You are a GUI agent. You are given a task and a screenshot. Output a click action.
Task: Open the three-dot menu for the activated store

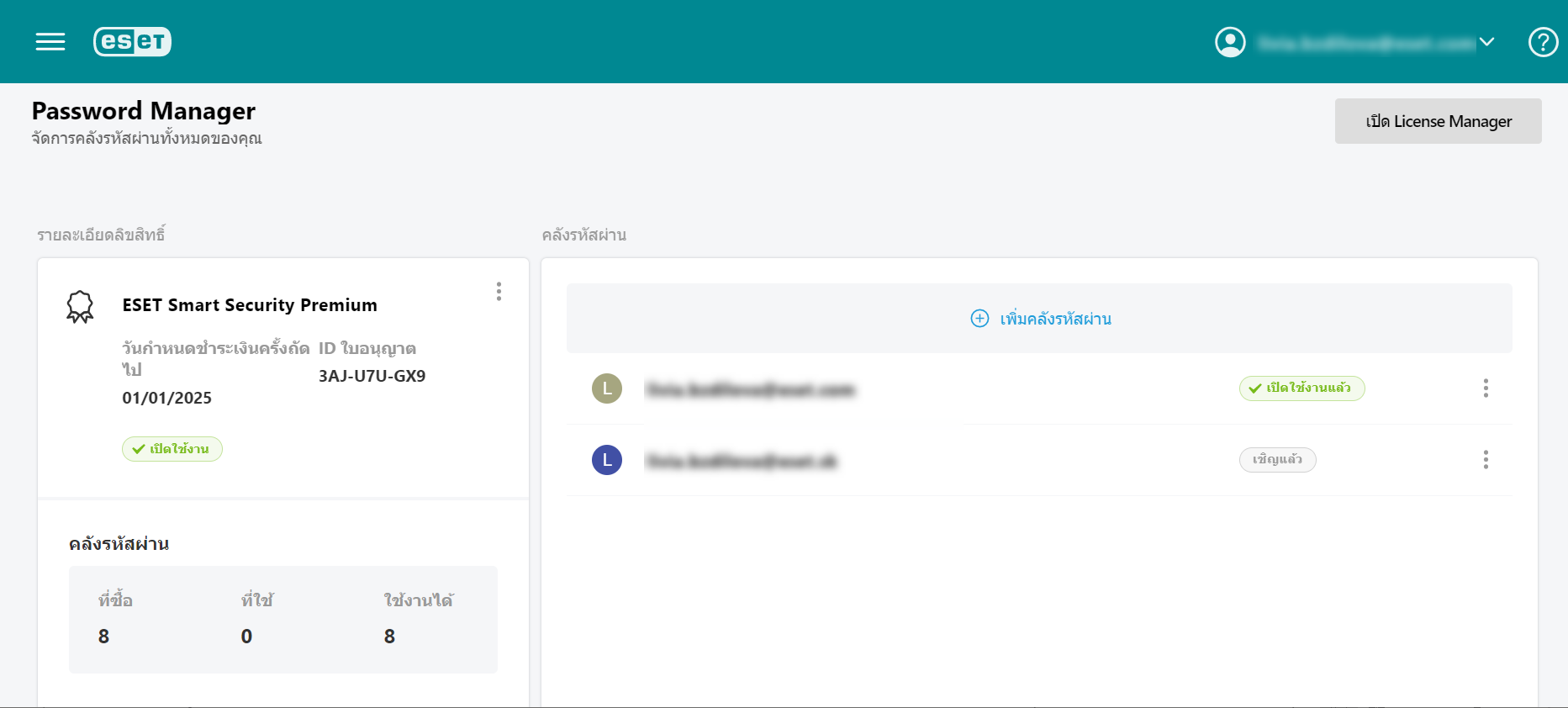click(1486, 388)
